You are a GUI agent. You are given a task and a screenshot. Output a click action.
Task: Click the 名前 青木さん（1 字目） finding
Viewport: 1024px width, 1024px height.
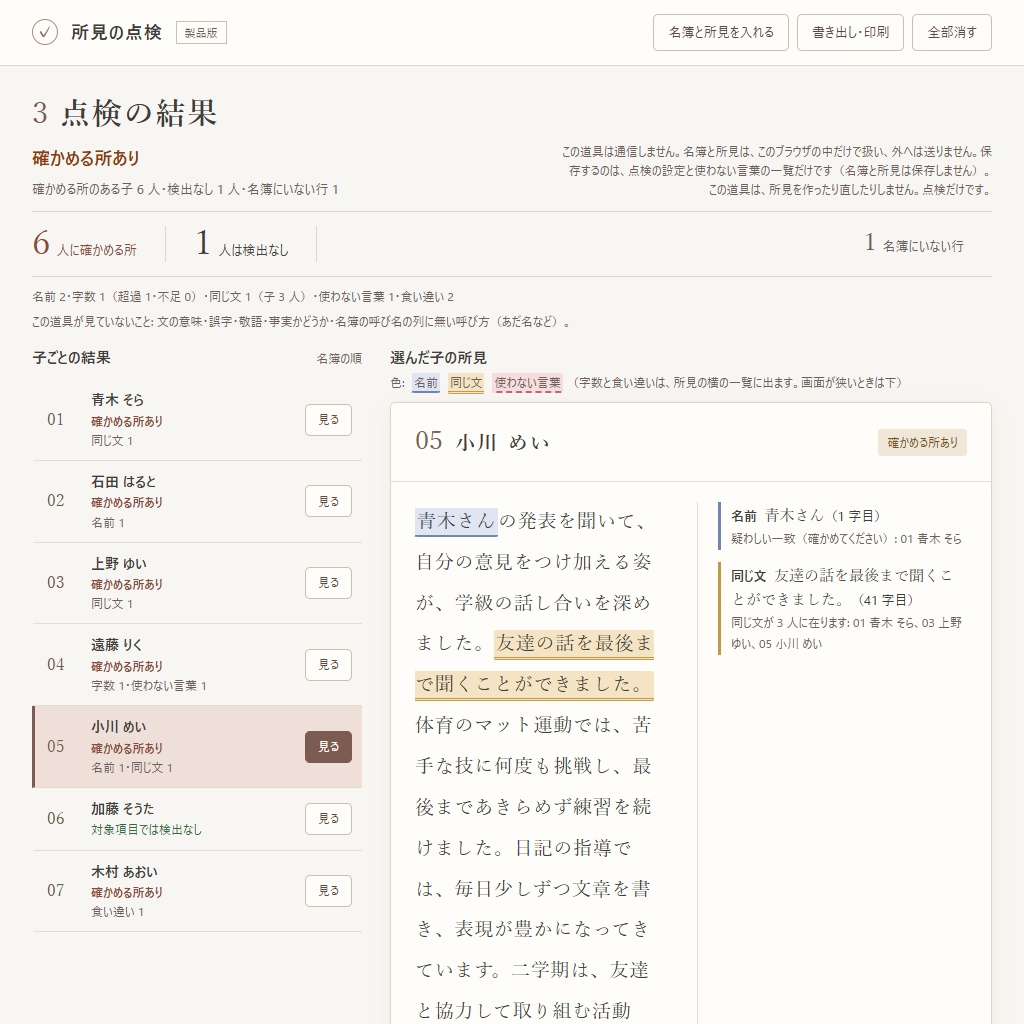click(805, 516)
